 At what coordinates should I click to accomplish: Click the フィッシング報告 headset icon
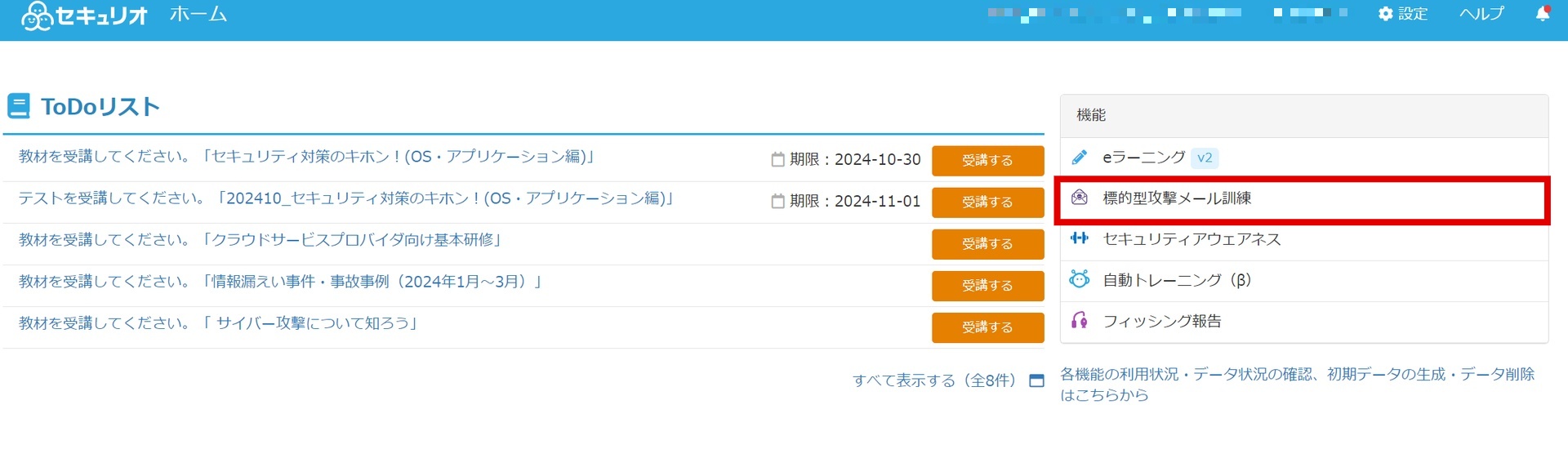[1080, 320]
